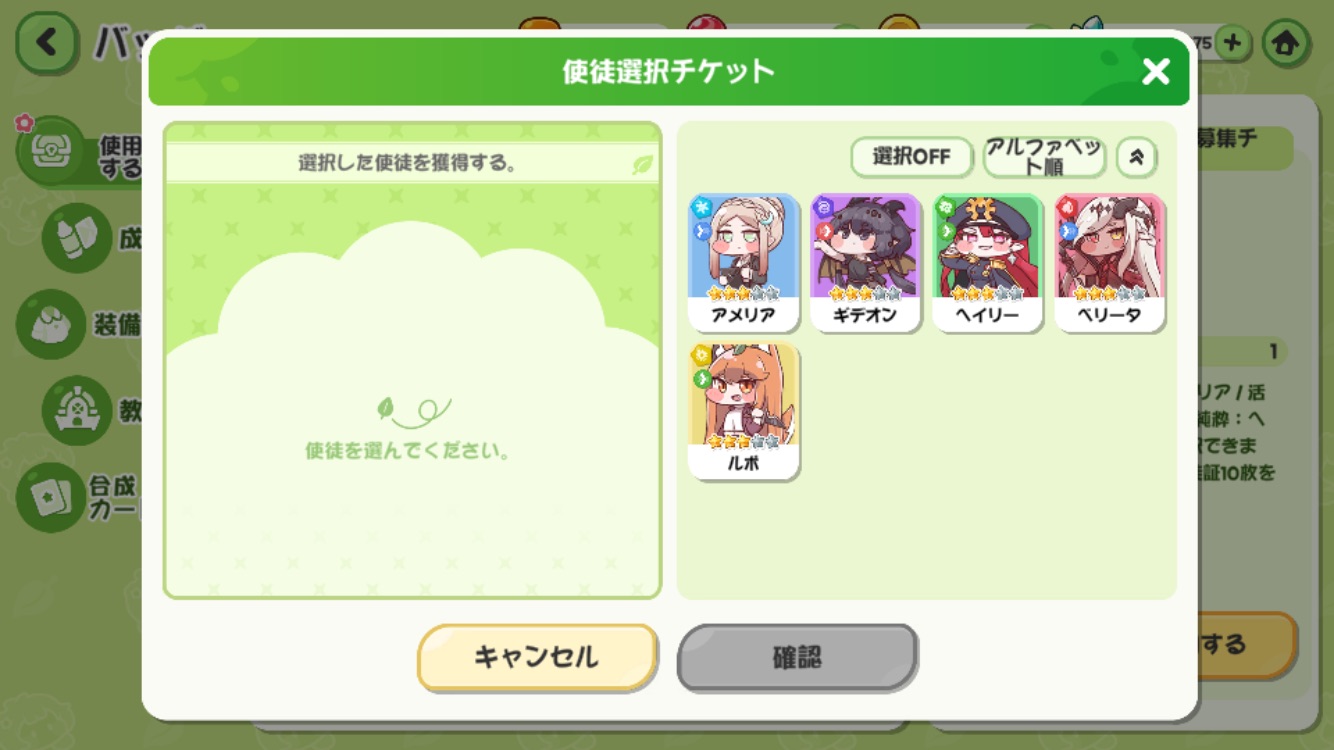Select the アメリア character card

tap(744, 263)
